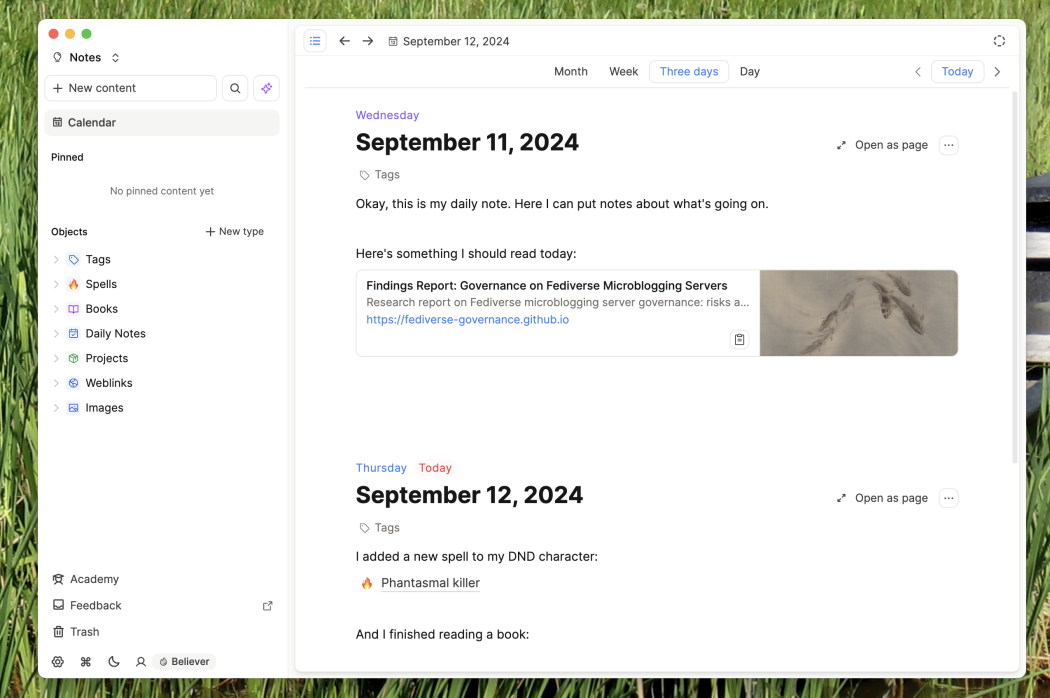Open the AI assistant sparkle icon
The height and width of the screenshot is (698, 1050).
pyautogui.click(x=266, y=88)
